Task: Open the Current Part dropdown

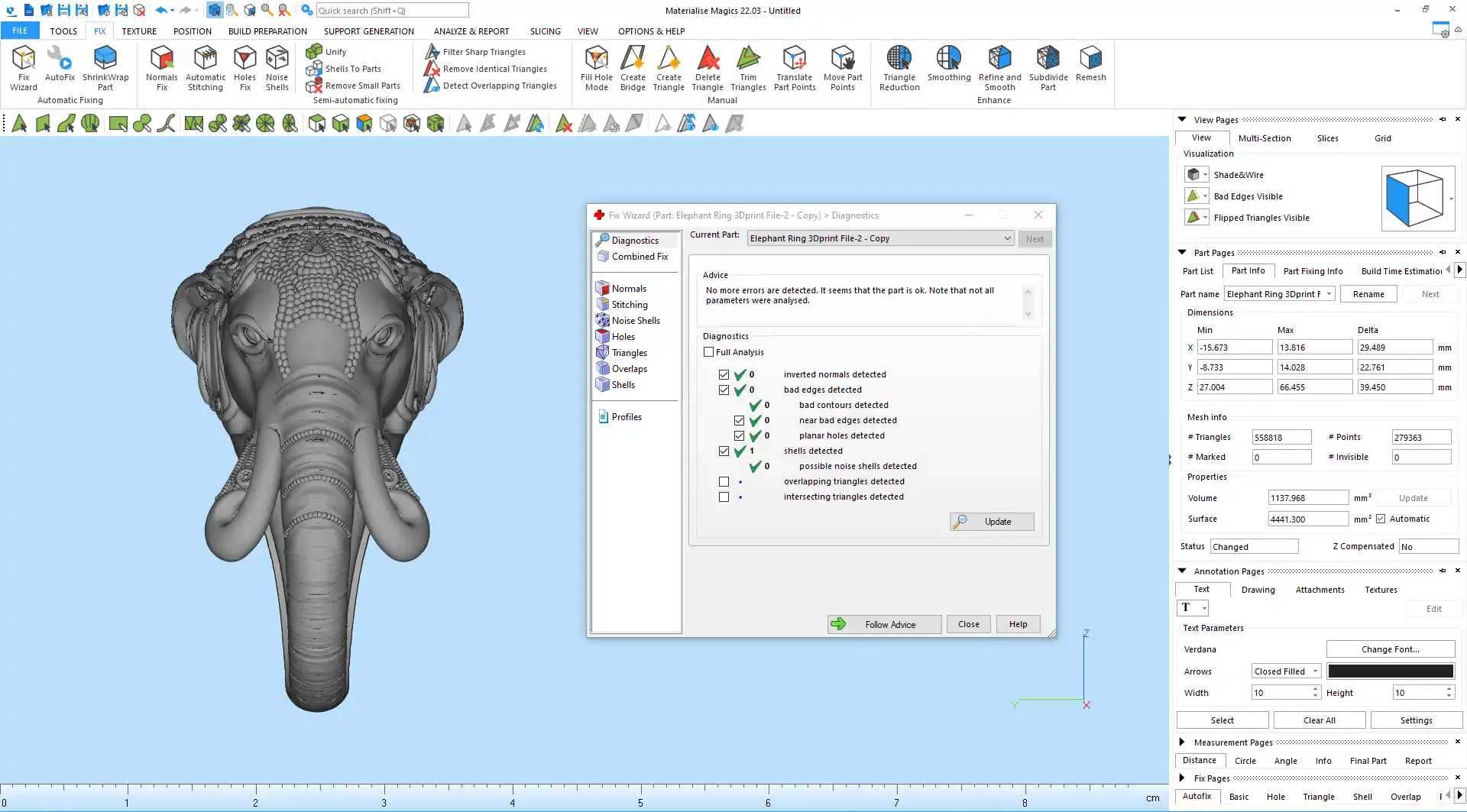Action: coord(880,238)
